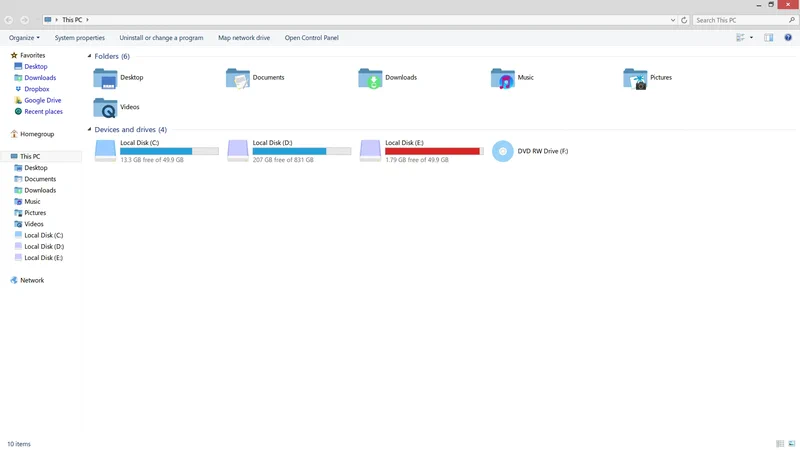Open the Pictures folder icon
The width and height of the screenshot is (800, 450).
tap(635, 78)
